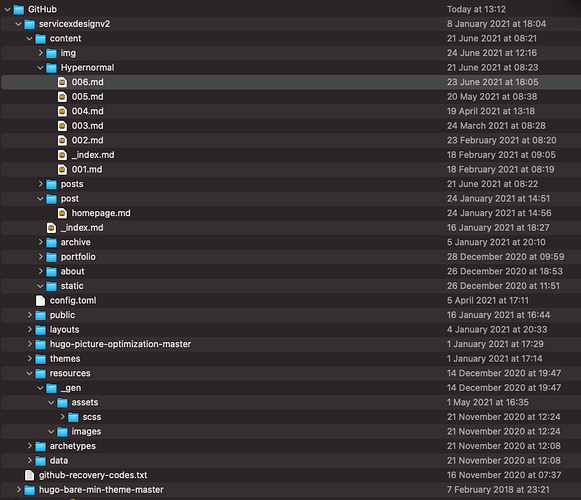Collapse the static folder chevron
The height and width of the screenshot is (500, 581).
pyautogui.click(x=40, y=286)
